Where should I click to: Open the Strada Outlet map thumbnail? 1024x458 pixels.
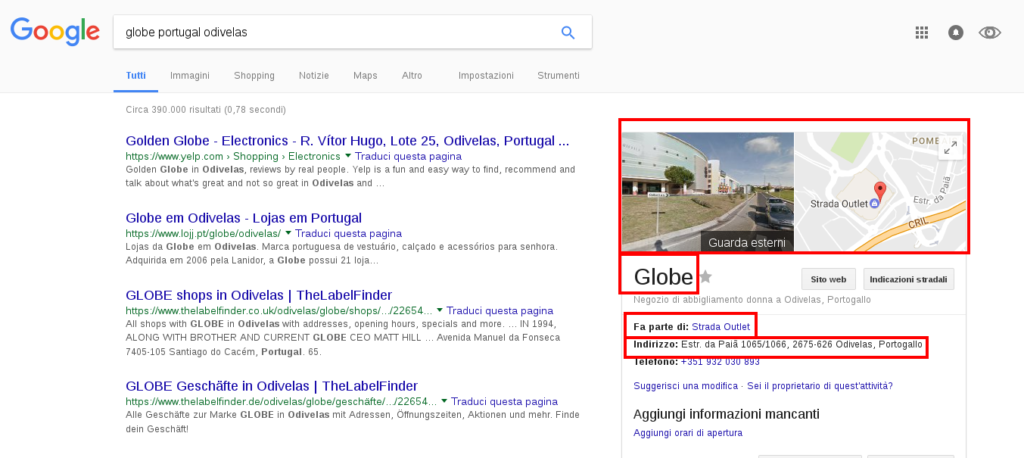880,192
